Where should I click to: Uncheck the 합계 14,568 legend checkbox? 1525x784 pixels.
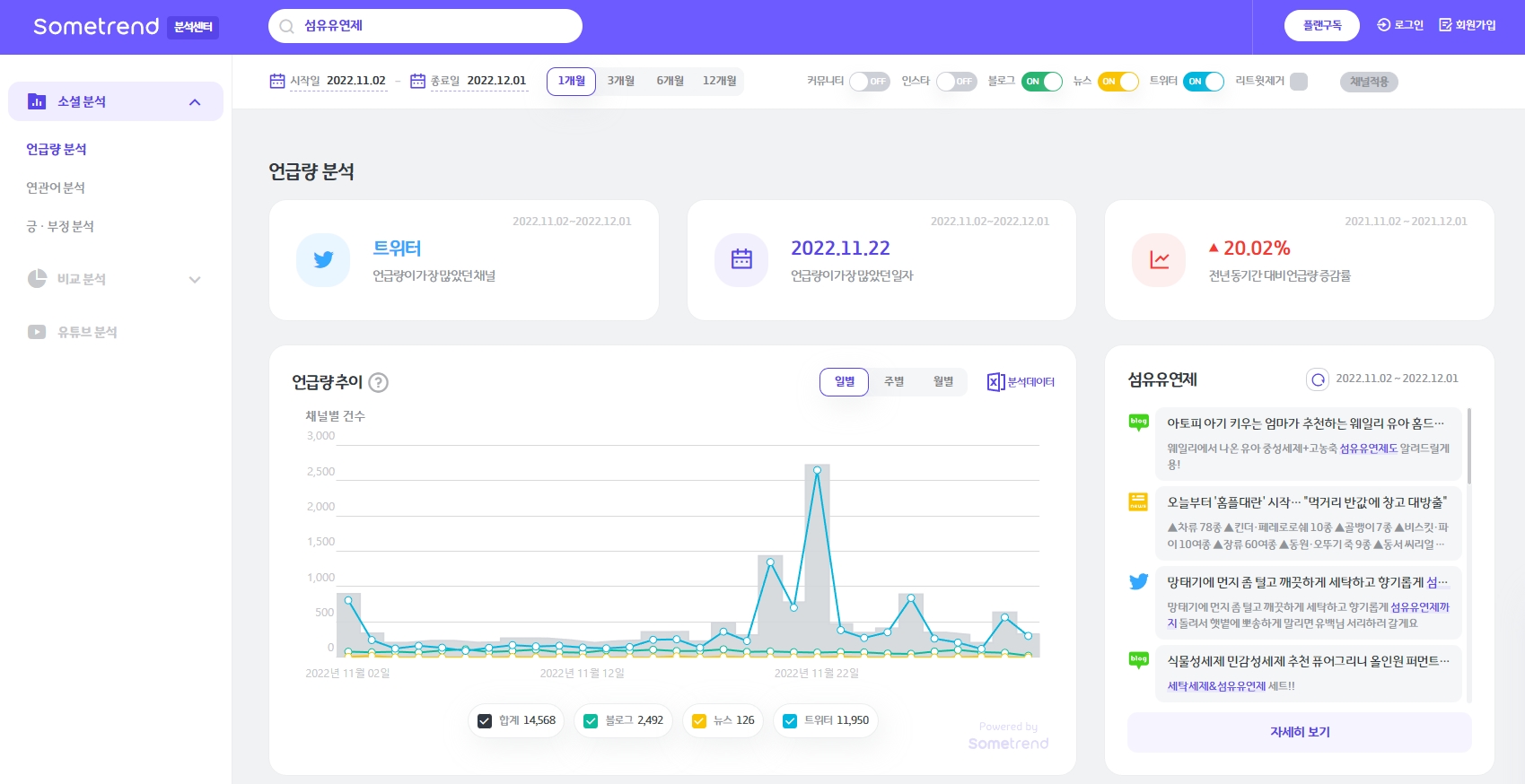[485, 721]
